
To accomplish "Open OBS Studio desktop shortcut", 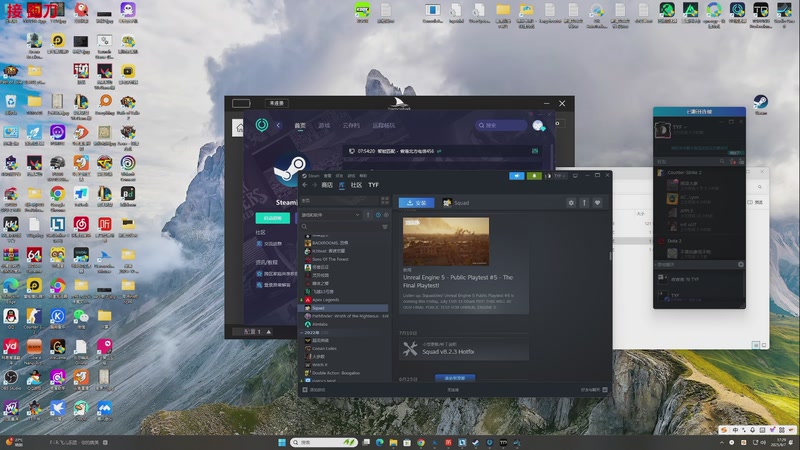I will click(x=11, y=380).
